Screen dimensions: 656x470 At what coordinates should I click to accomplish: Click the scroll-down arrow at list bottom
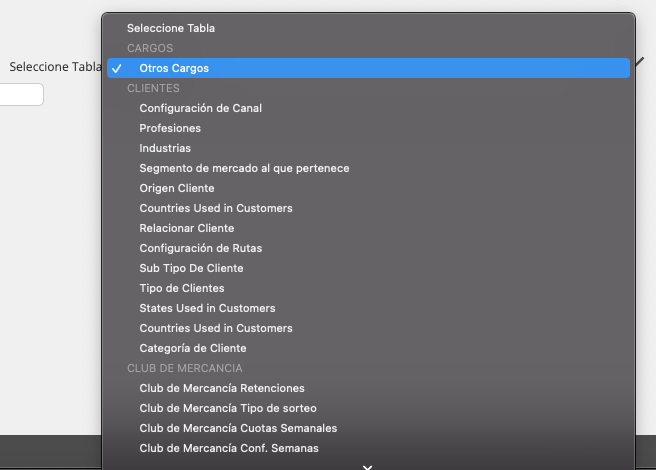tap(367, 467)
